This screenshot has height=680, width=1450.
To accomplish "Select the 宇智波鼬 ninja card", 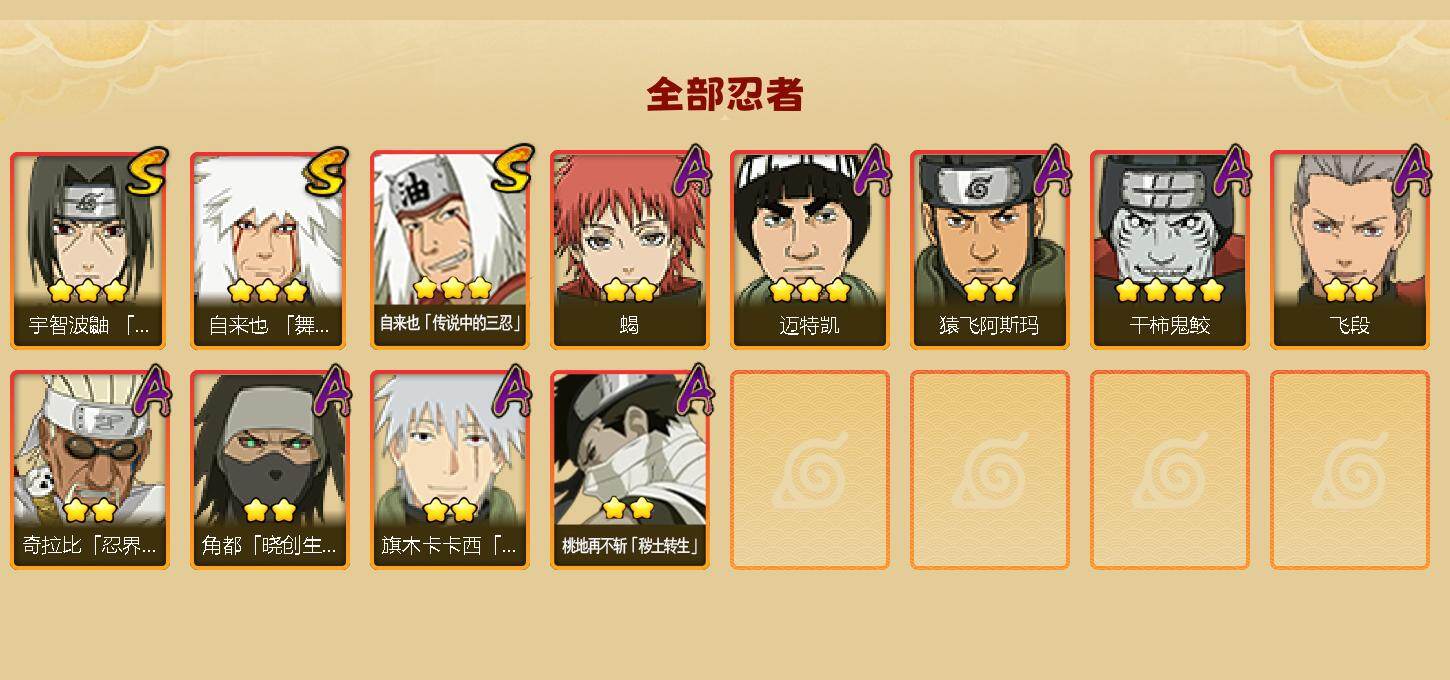I will click(x=90, y=250).
